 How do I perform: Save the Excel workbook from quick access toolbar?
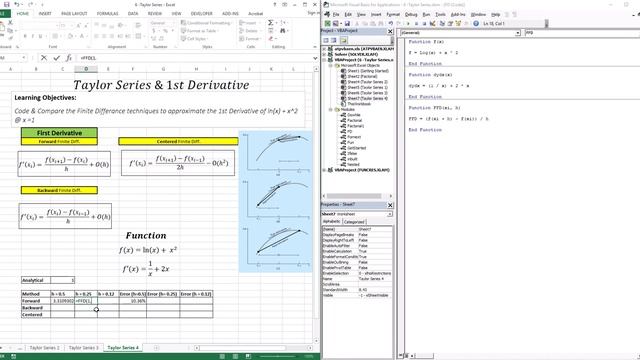coord(7,4)
